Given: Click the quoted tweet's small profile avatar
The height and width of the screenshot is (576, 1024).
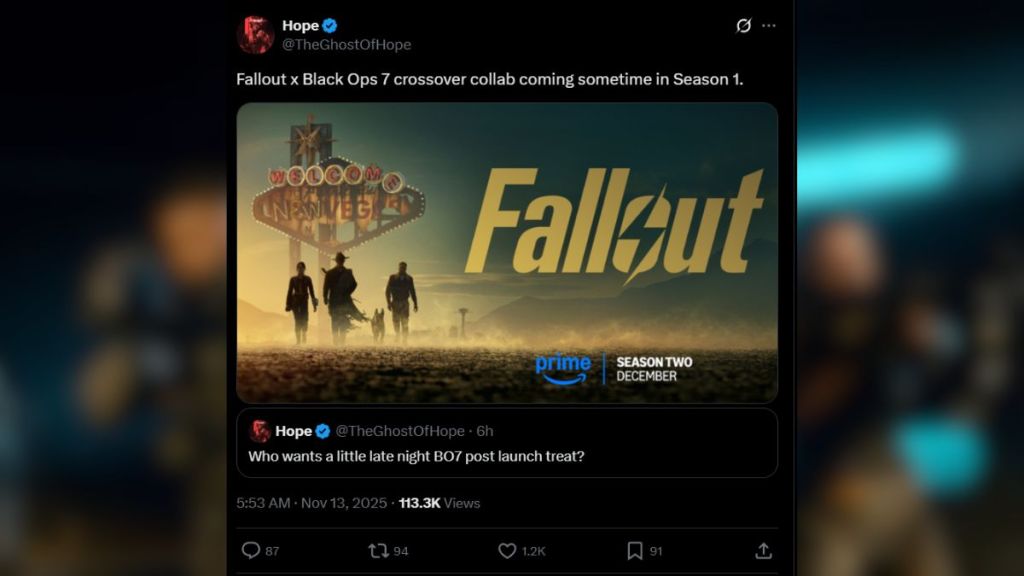Looking at the screenshot, I should coord(257,432).
